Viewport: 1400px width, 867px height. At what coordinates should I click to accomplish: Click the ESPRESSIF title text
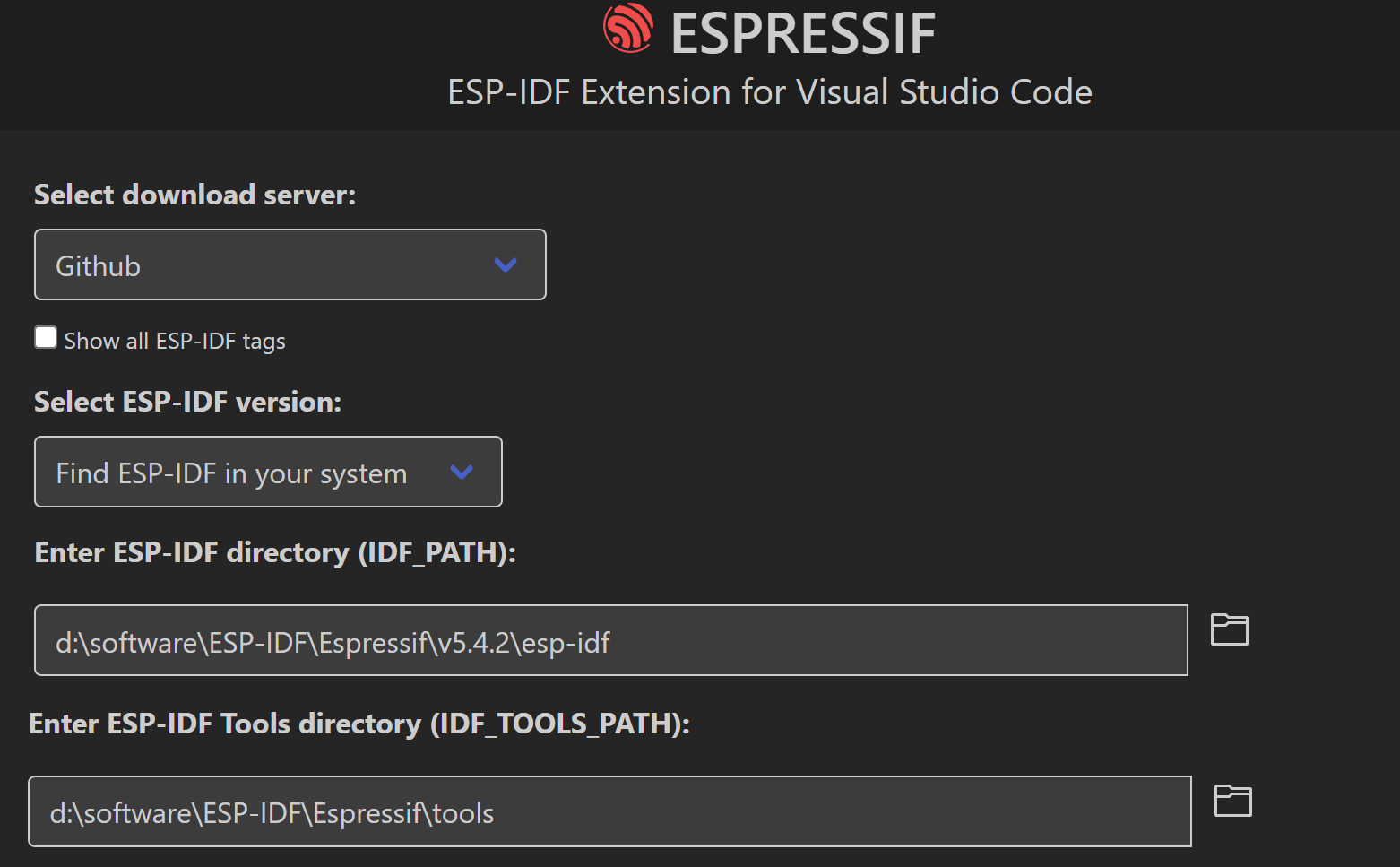coord(803,34)
